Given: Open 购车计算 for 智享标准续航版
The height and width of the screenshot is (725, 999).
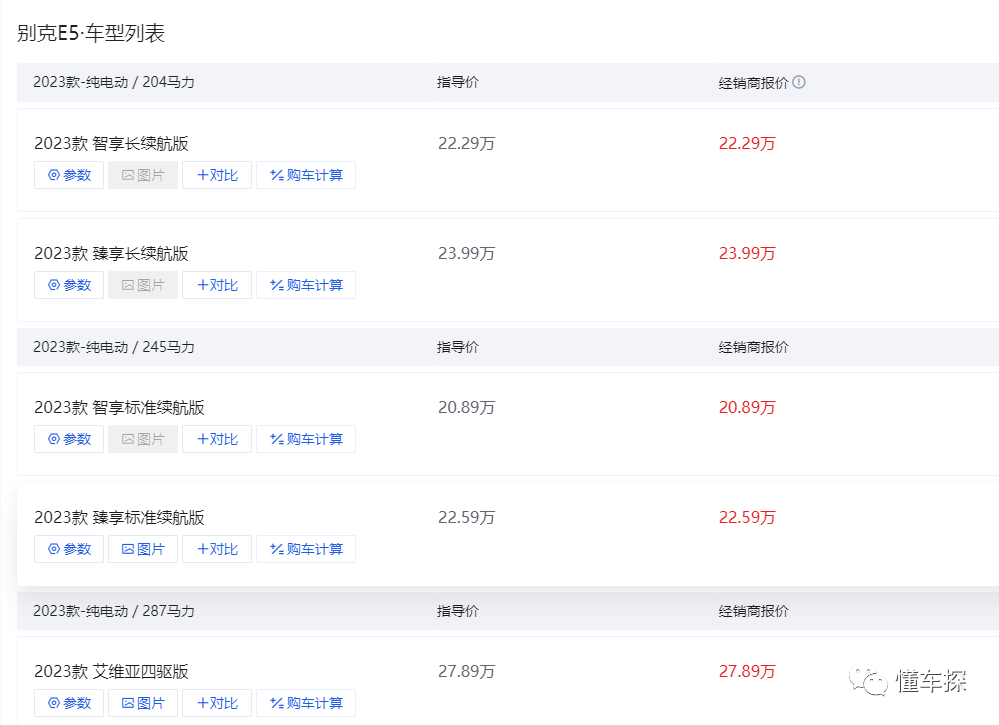Looking at the screenshot, I should coord(306,439).
